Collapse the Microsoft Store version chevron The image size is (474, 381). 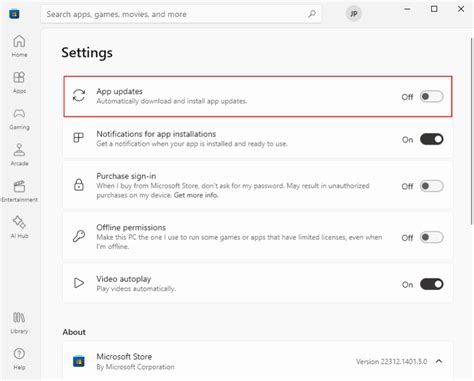439,361
